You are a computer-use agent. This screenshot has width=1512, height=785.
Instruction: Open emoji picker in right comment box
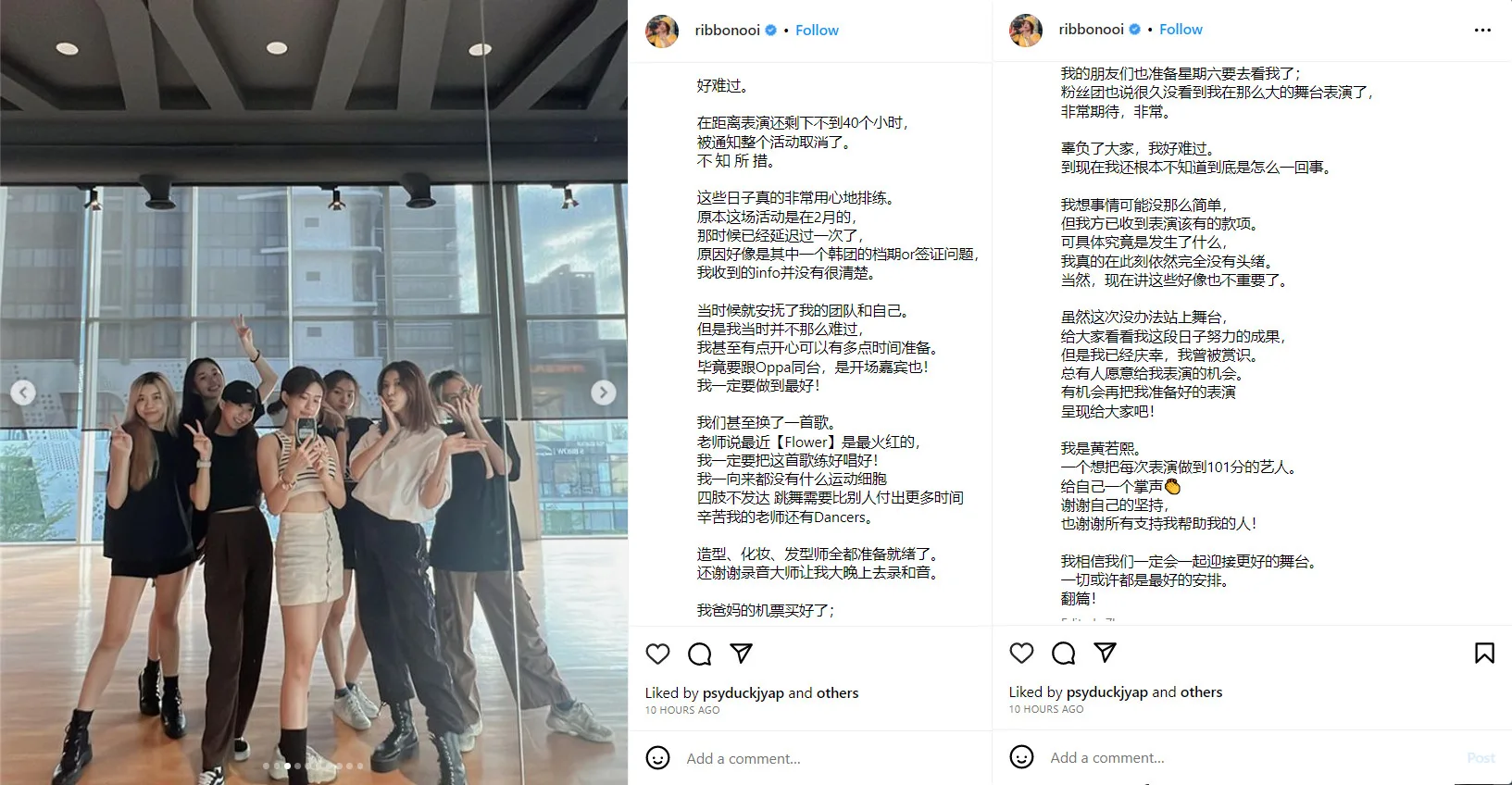(1021, 757)
